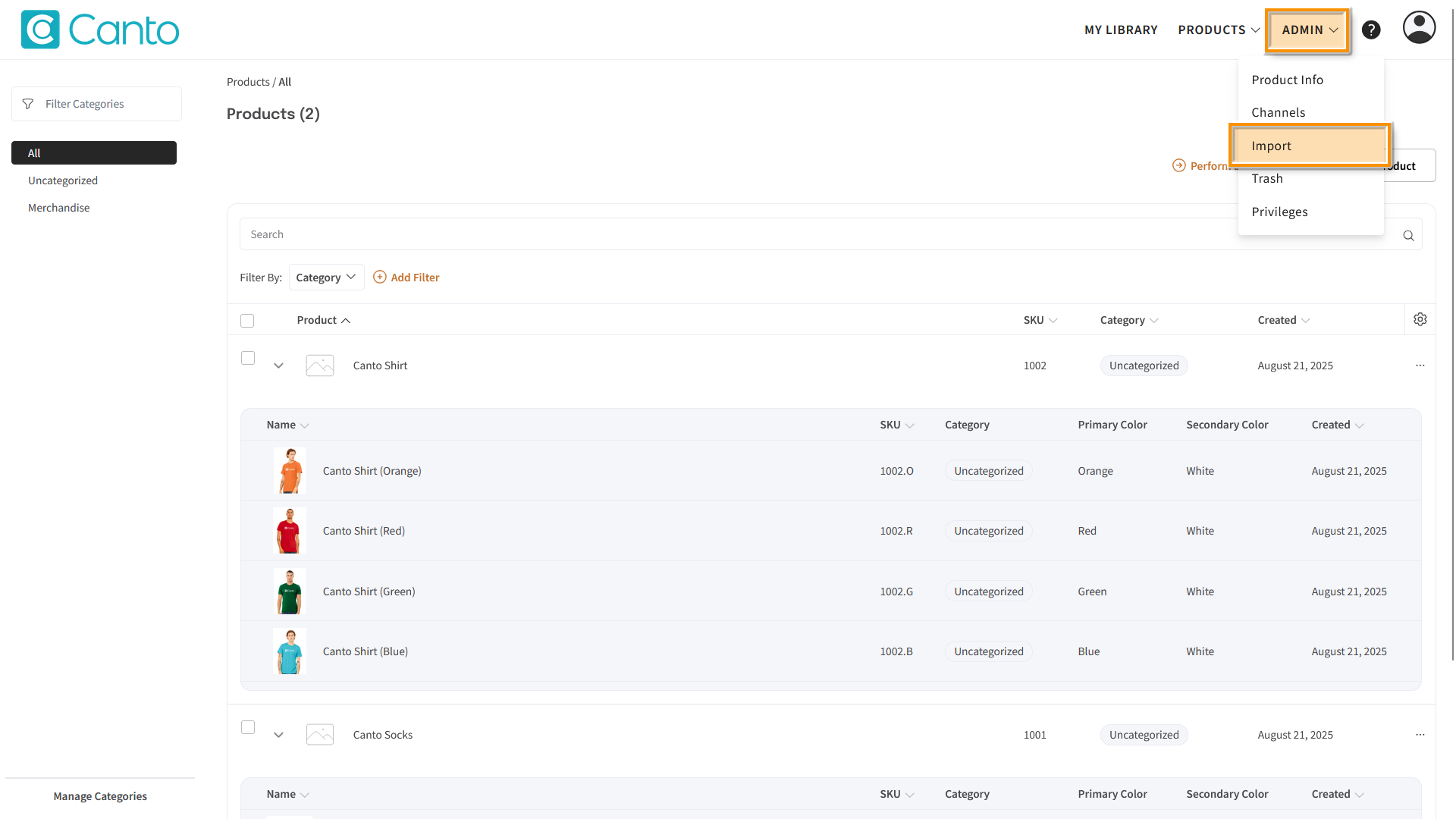Screen dimensions: 1456x819
Task: Select the Merchandise category
Action: pos(59,208)
